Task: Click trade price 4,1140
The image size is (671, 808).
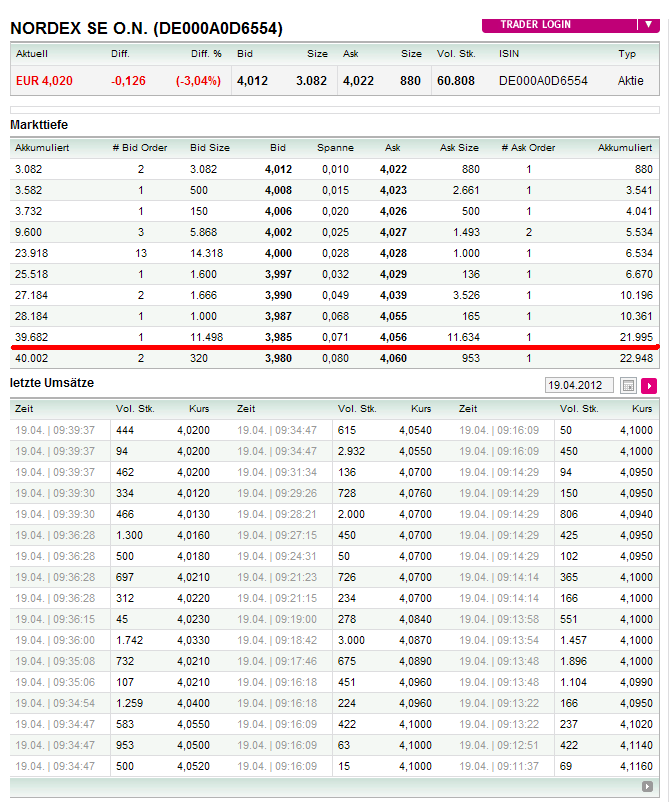Action: [636, 746]
